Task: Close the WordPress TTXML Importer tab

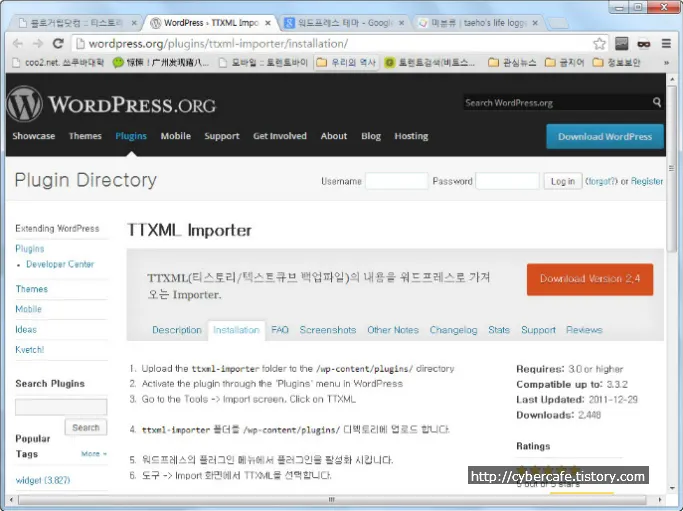Action: click(x=268, y=23)
